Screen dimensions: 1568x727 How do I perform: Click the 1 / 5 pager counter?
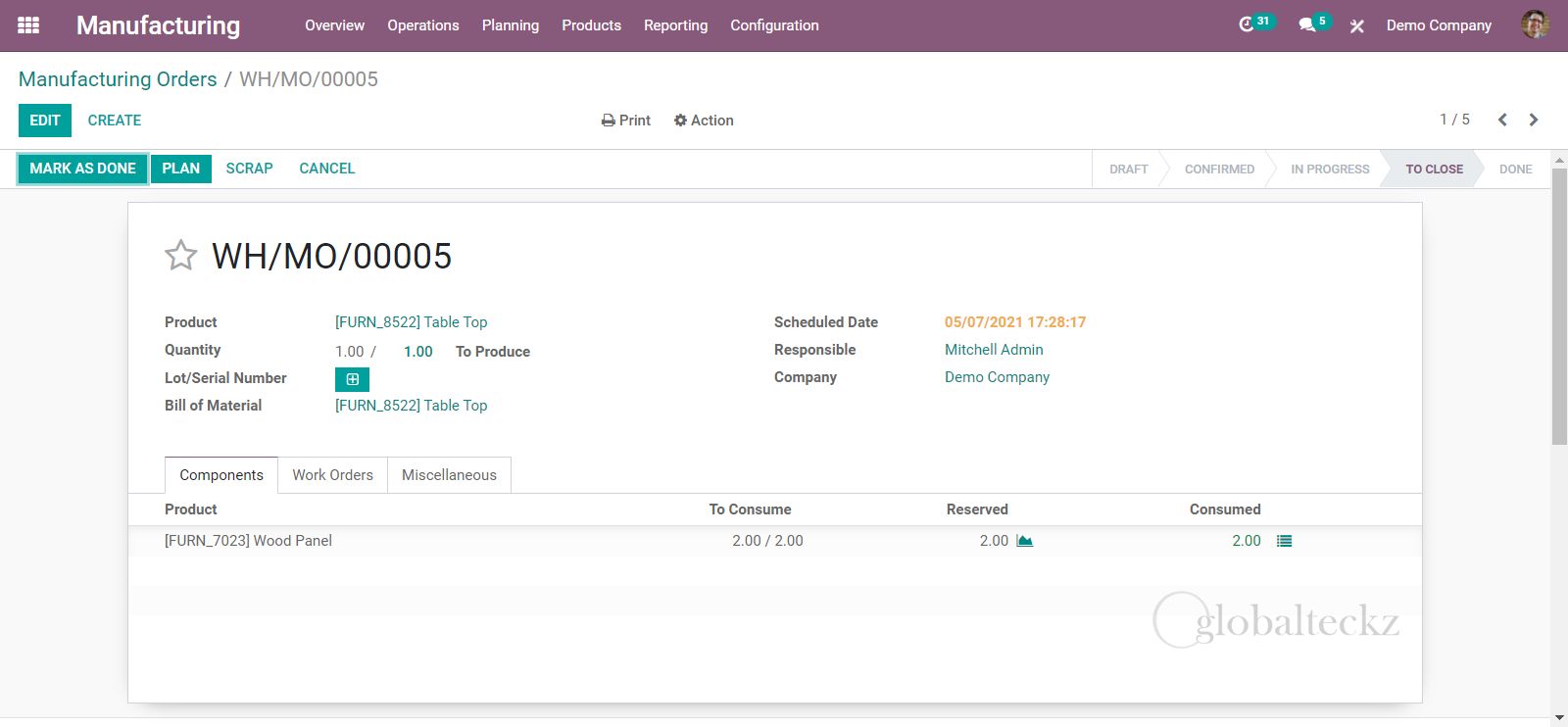pyautogui.click(x=1454, y=120)
